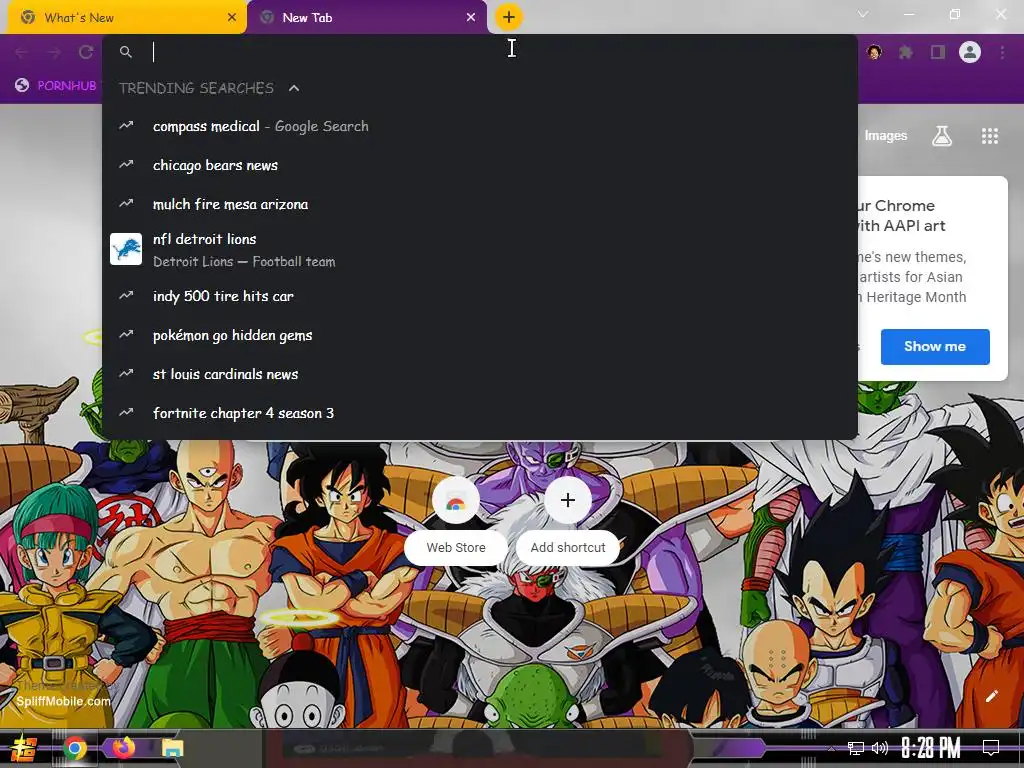Open Google Images link
The image size is (1024, 768).
click(x=886, y=136)
